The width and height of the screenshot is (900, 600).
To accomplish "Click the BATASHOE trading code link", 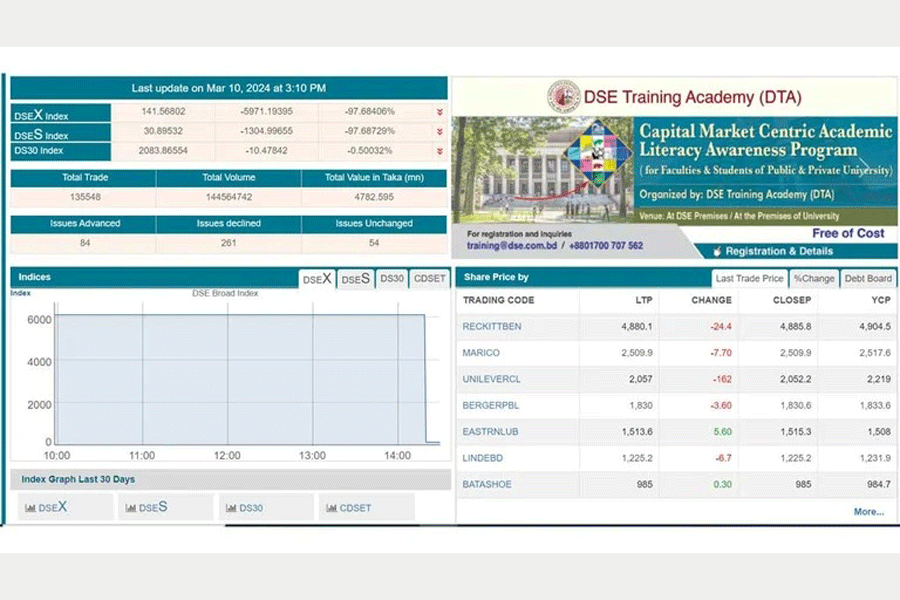I will point(488,484).
